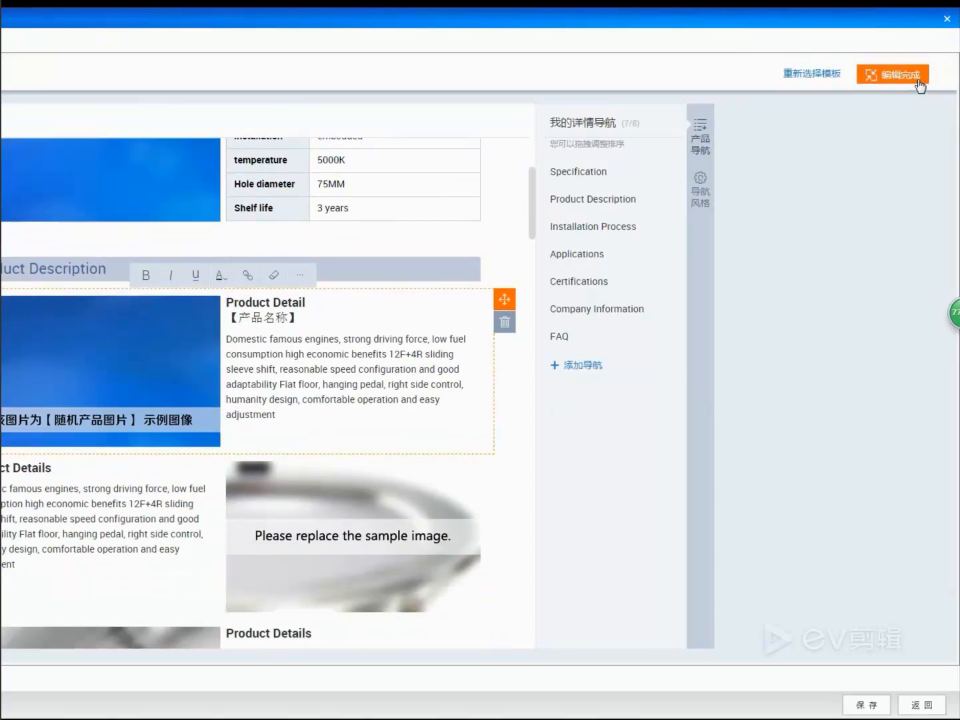
Task: Click the orange move handle of the module
Action: tap(504, 299)
